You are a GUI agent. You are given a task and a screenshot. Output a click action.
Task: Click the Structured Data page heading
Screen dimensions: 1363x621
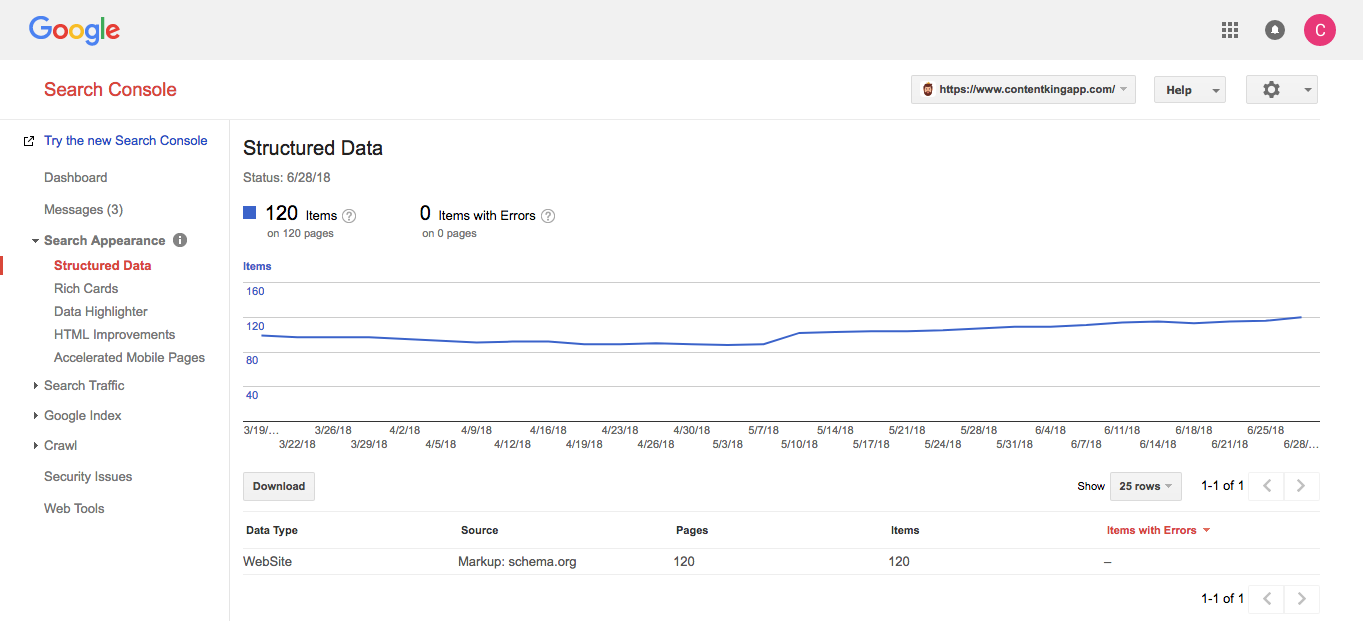(x=313, y=148)
